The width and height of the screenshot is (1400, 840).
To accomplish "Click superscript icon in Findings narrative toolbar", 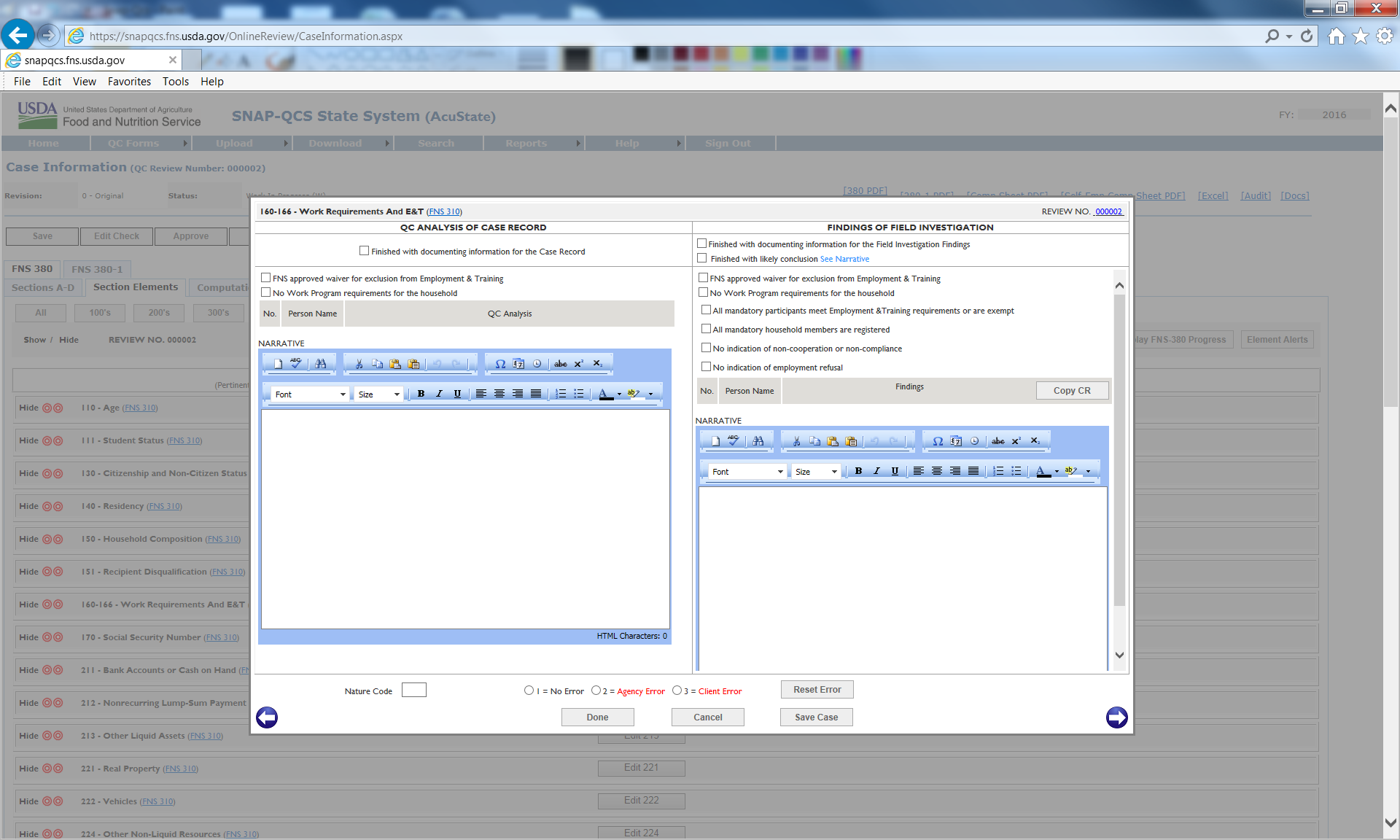I will coord(1016,440).
